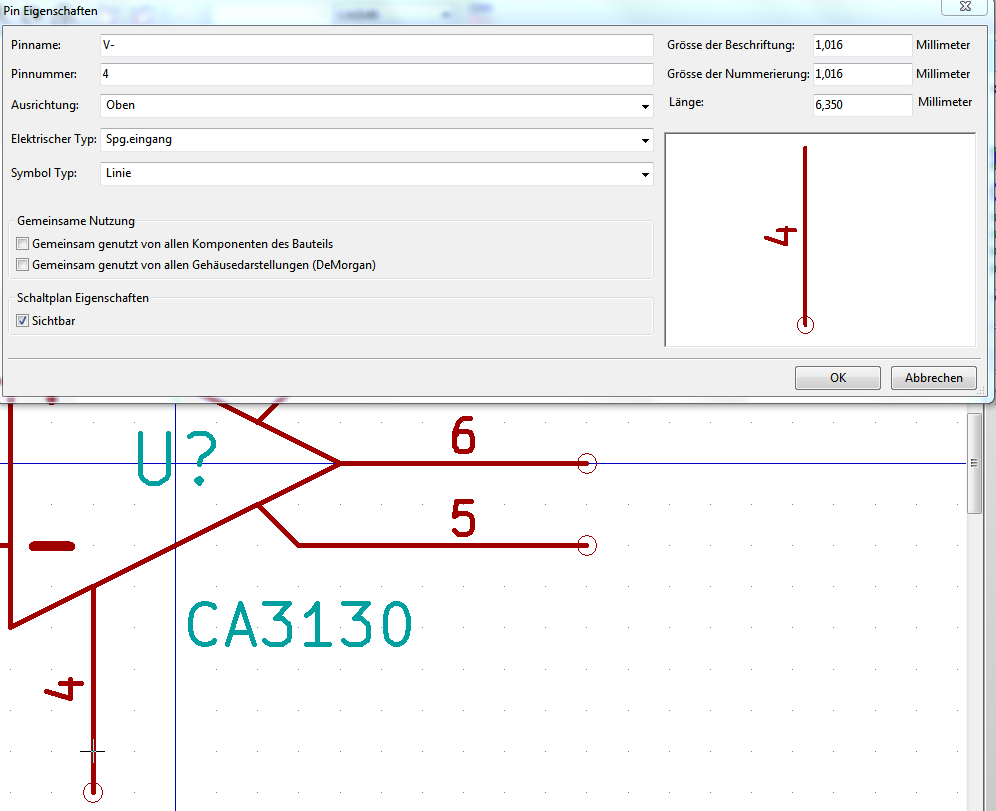Click the Grösse der Beschriftung value field
Screen dimensions: 996x811
(862, 45)
